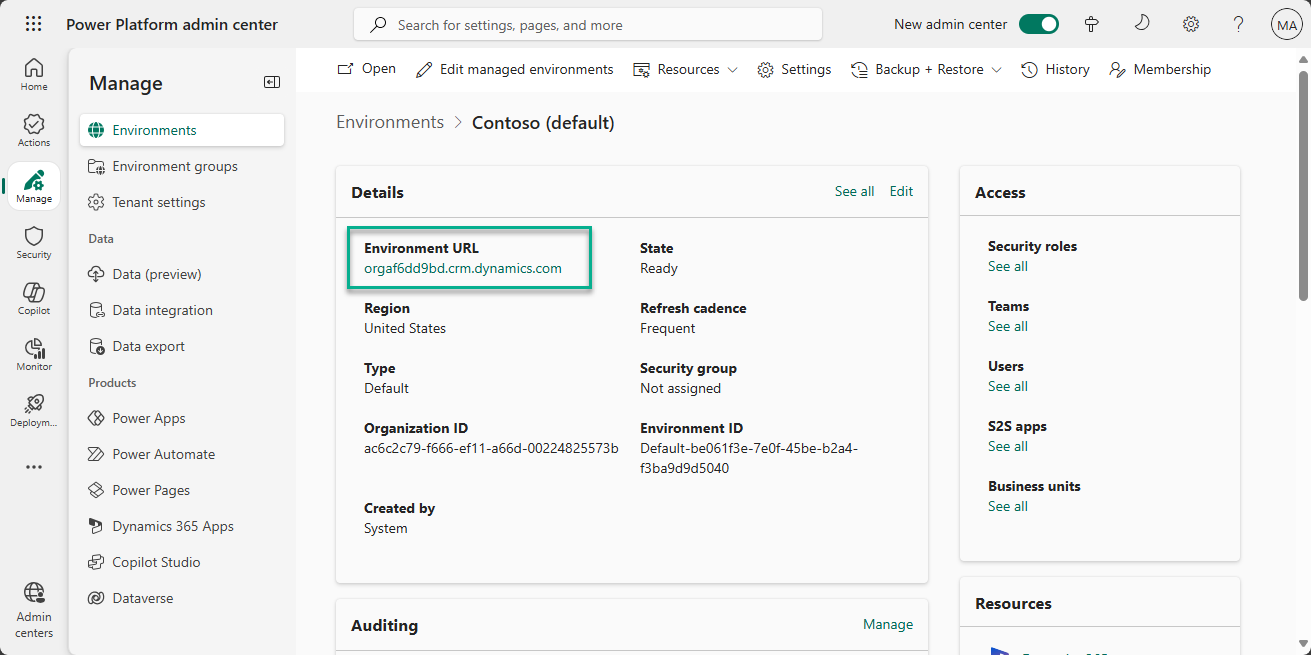
Task: Open the settings gear in top bar
Action: coord(1190,25)
